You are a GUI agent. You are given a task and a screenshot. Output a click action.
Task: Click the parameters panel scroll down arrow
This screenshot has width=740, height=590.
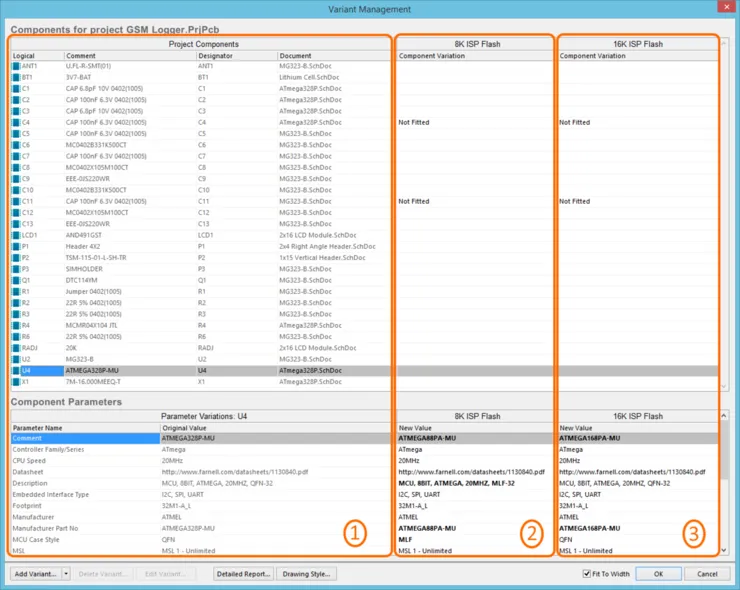pos(724,550)
